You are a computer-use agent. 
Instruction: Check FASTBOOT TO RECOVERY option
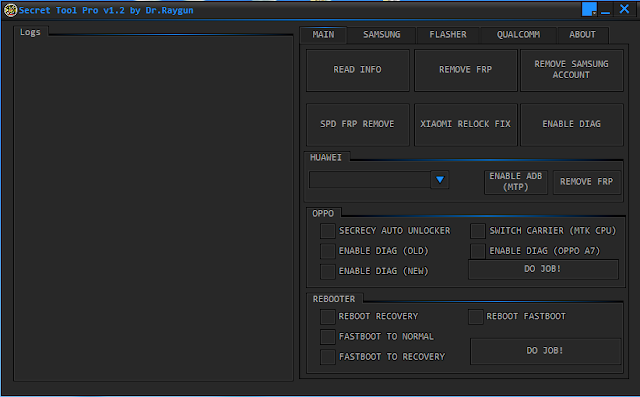coord(328,357)
